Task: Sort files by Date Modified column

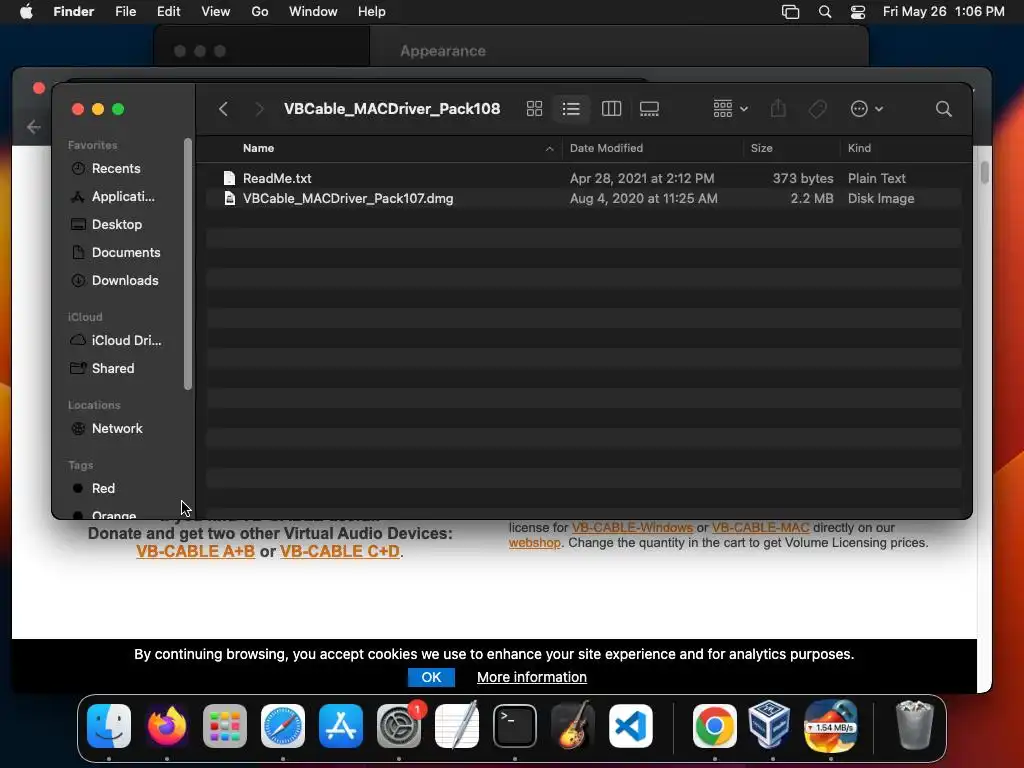Action: coord(606,148)
